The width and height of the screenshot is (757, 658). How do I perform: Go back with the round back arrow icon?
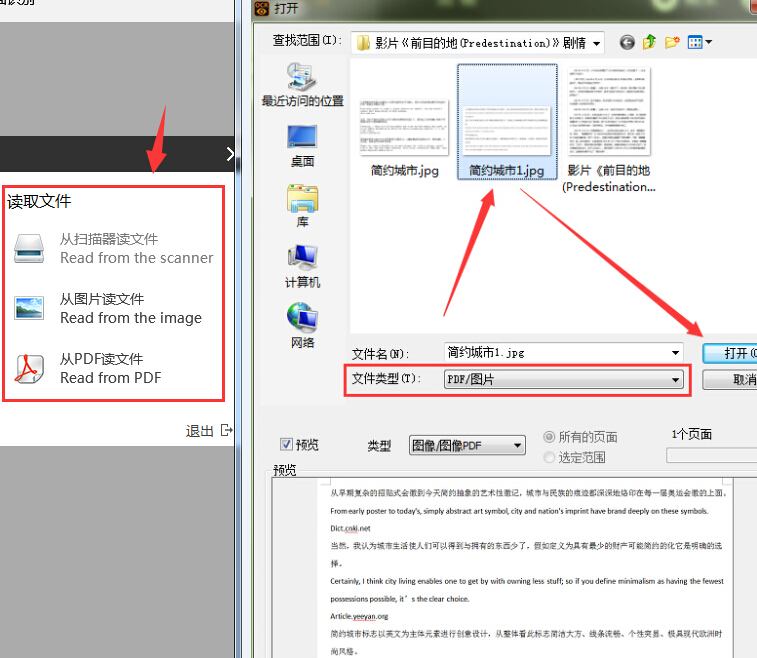coord(627,42)
